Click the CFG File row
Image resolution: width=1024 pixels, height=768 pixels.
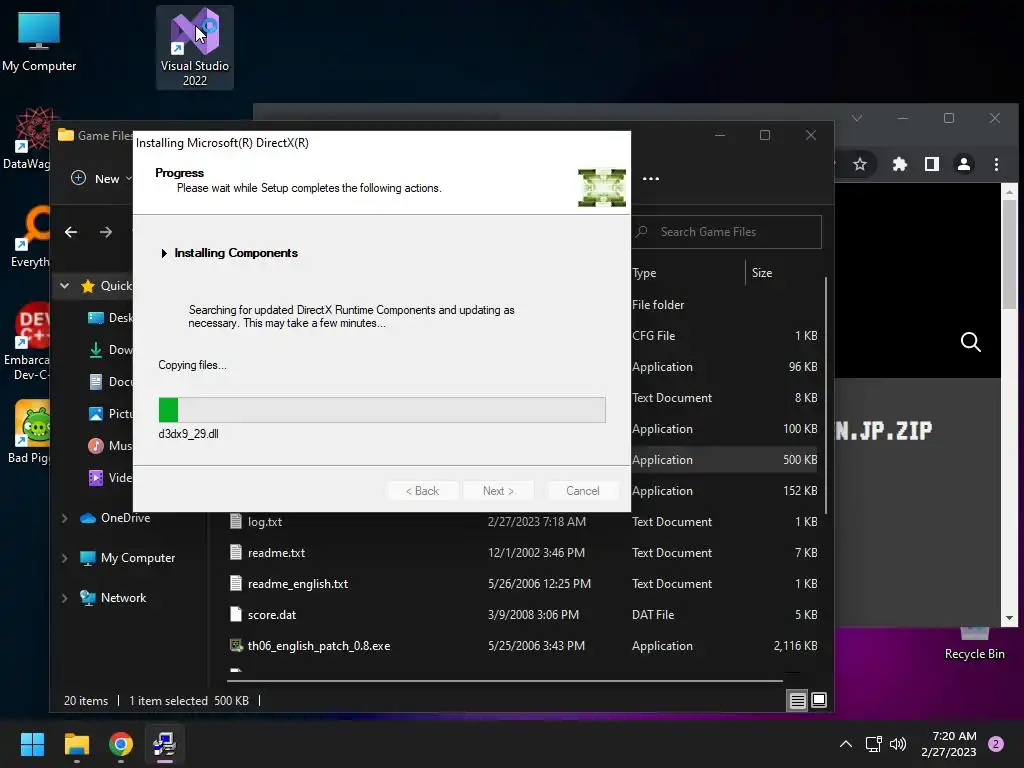[725, 336]
